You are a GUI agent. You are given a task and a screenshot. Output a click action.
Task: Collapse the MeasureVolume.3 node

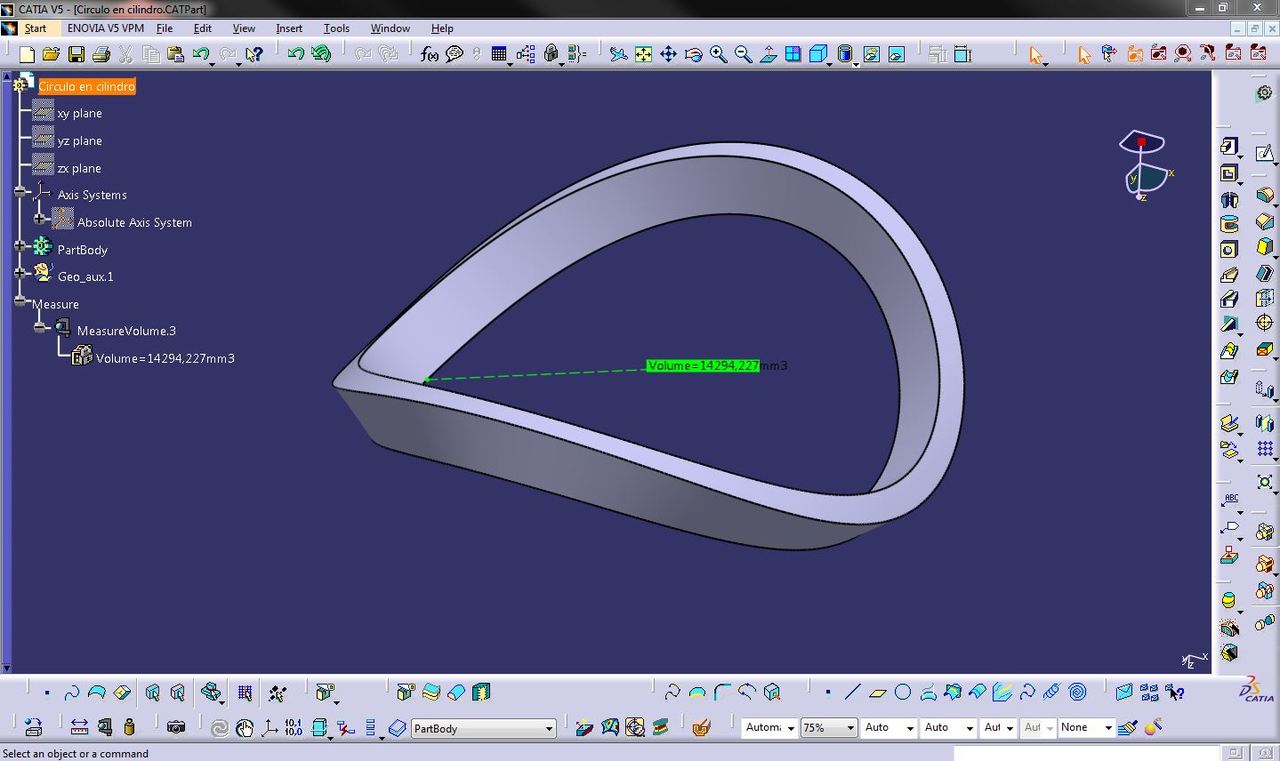(x=40, y=327)
